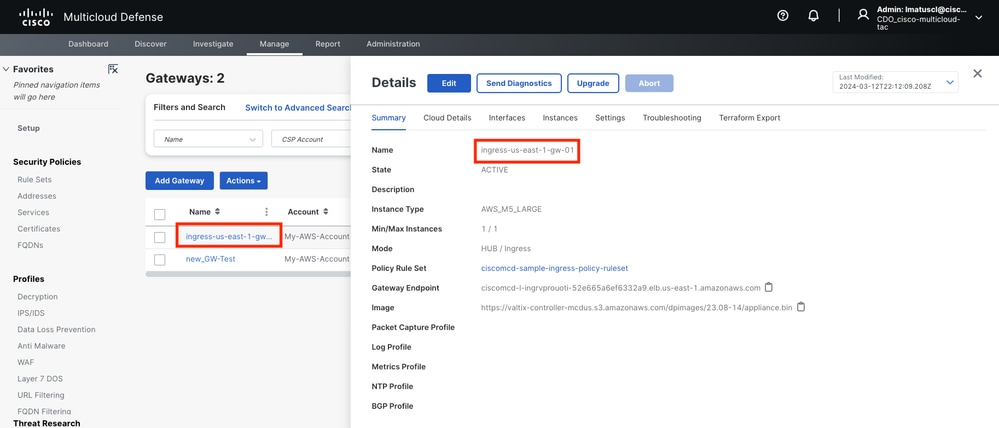This screenshot has width=999, height=428.
Task: Copy the Gateway Endpoint to clipboard
Action: (769, 288)
